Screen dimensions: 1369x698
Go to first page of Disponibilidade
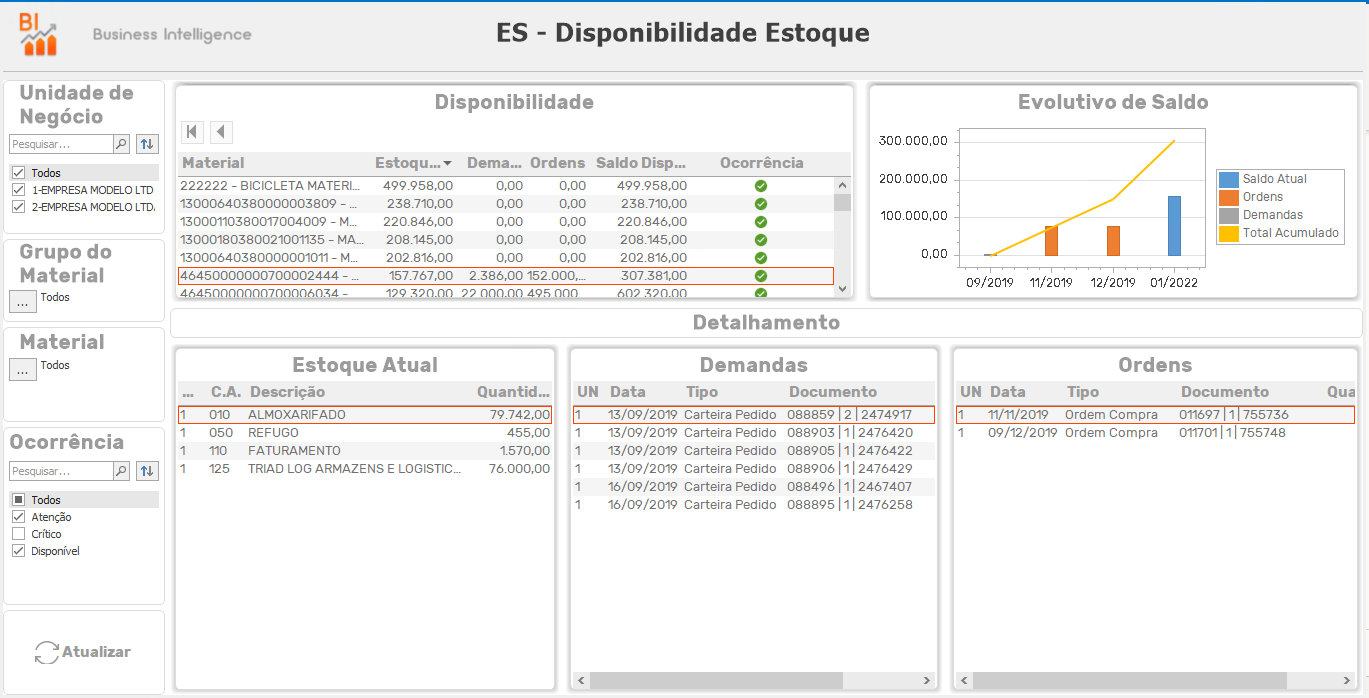tap(193, 132)
